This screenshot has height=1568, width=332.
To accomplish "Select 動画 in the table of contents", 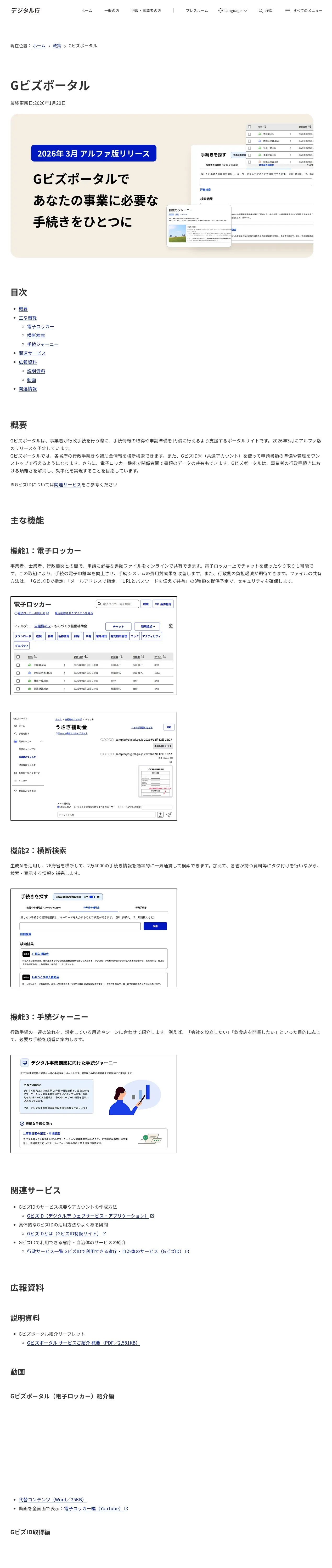I will click(x=32, y=380).
